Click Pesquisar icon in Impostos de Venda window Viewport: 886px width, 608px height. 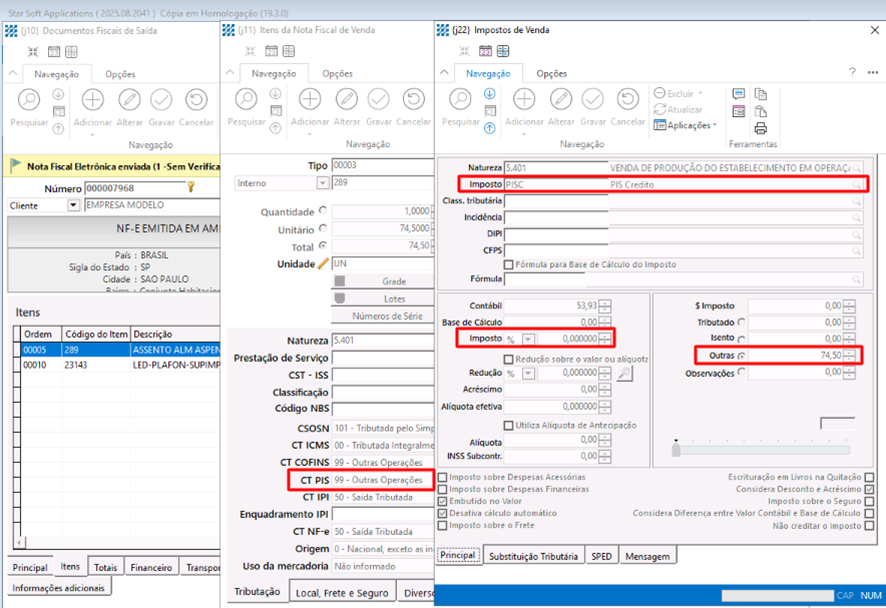click(460, 100)
